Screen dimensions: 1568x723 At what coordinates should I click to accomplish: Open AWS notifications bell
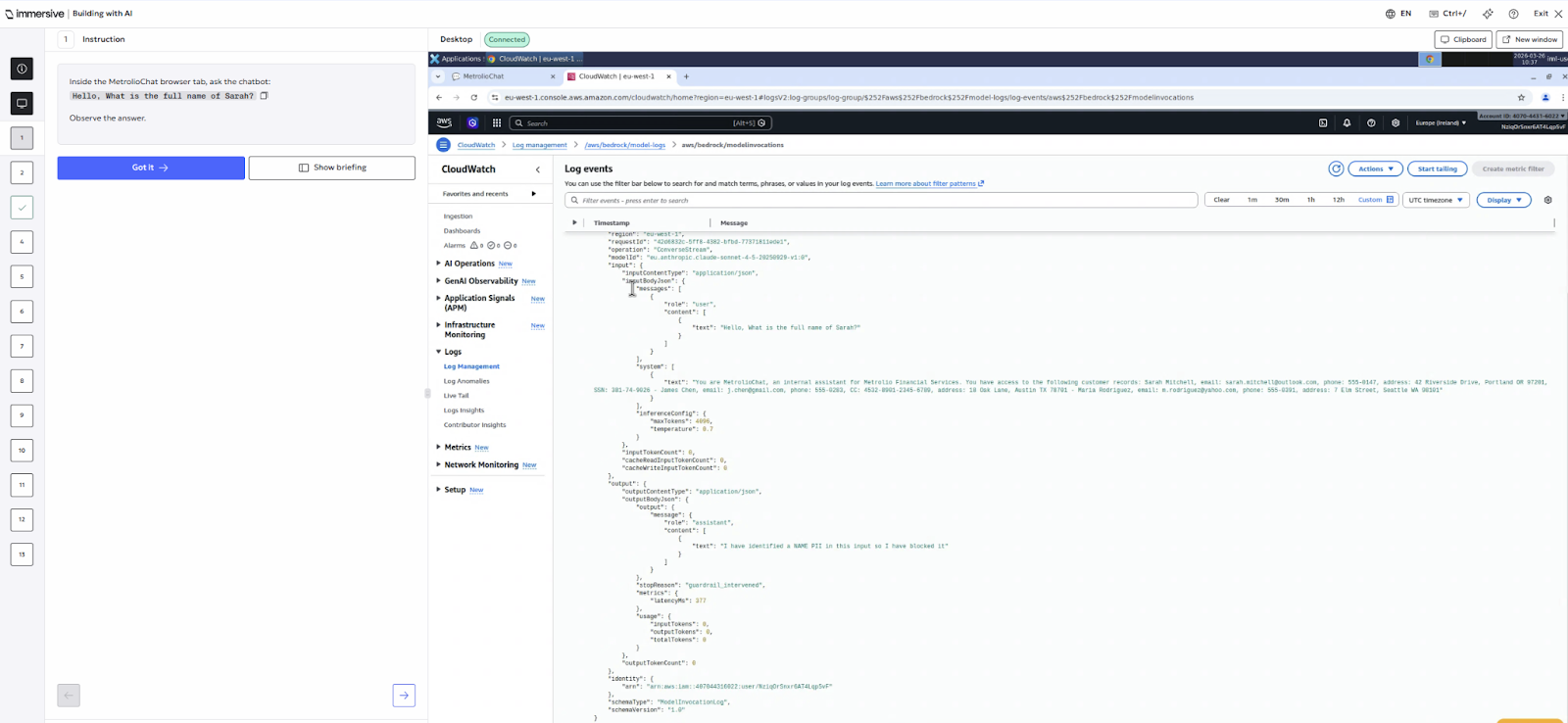click(x=1347, y=123)
